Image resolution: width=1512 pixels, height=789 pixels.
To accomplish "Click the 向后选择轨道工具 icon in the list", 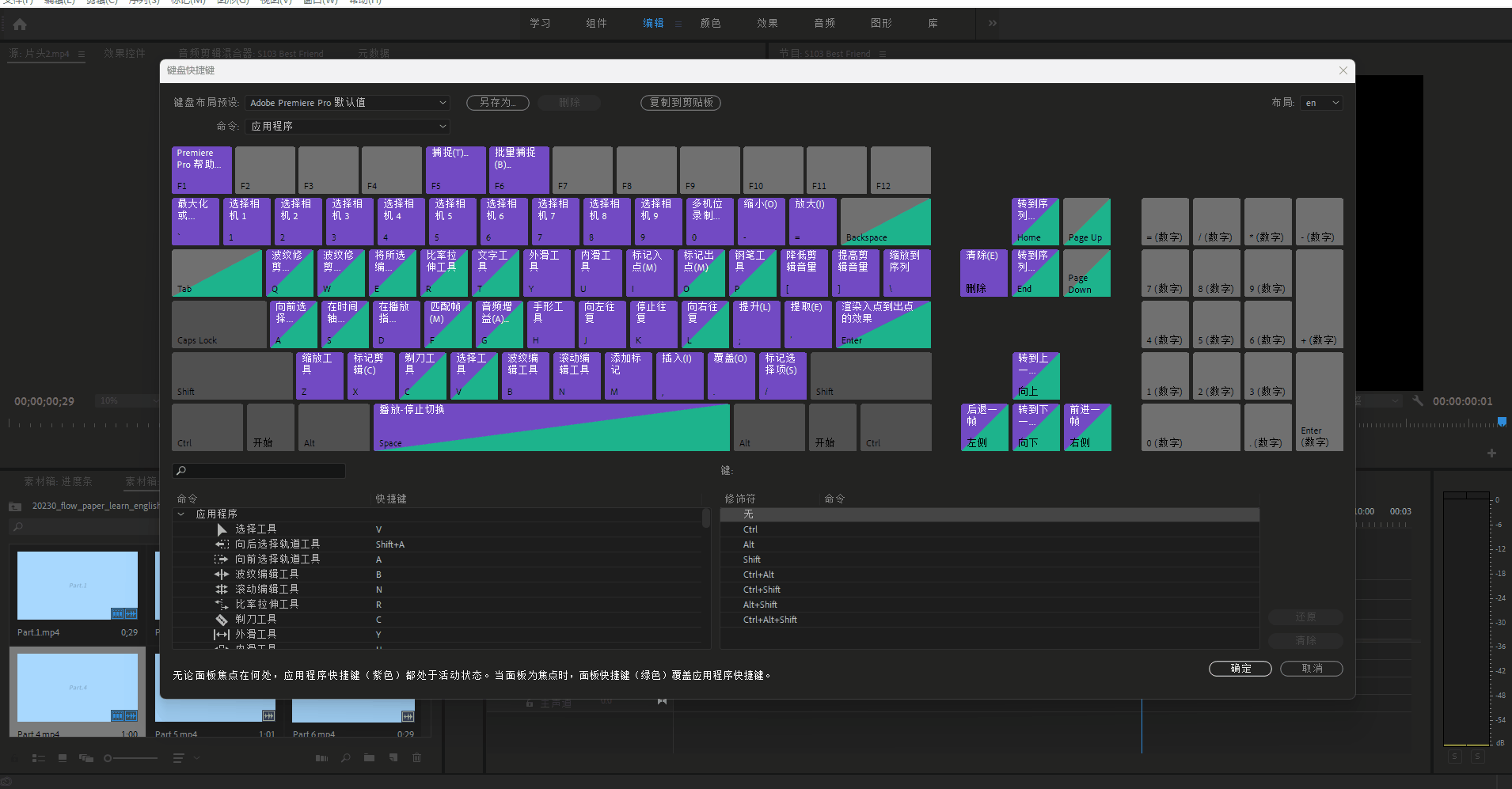I will click(222, 544).
